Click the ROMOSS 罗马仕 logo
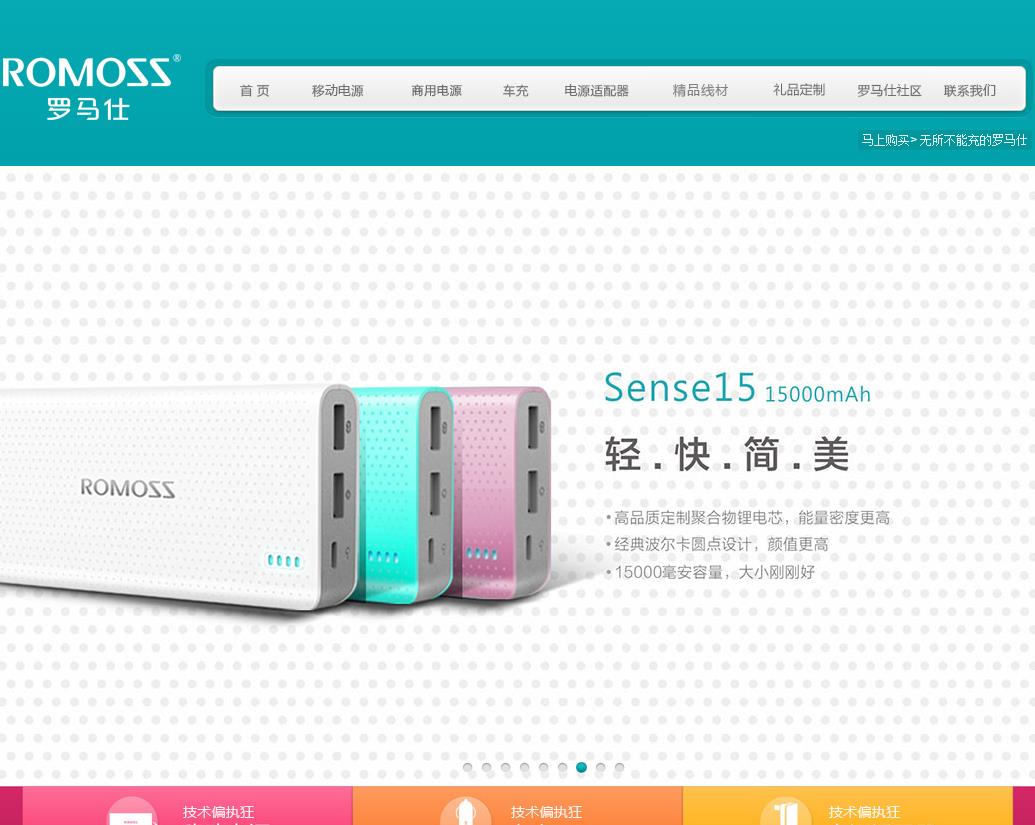Image resolution: width=1035 pixels, height=825 pixels. click(90, 87)
